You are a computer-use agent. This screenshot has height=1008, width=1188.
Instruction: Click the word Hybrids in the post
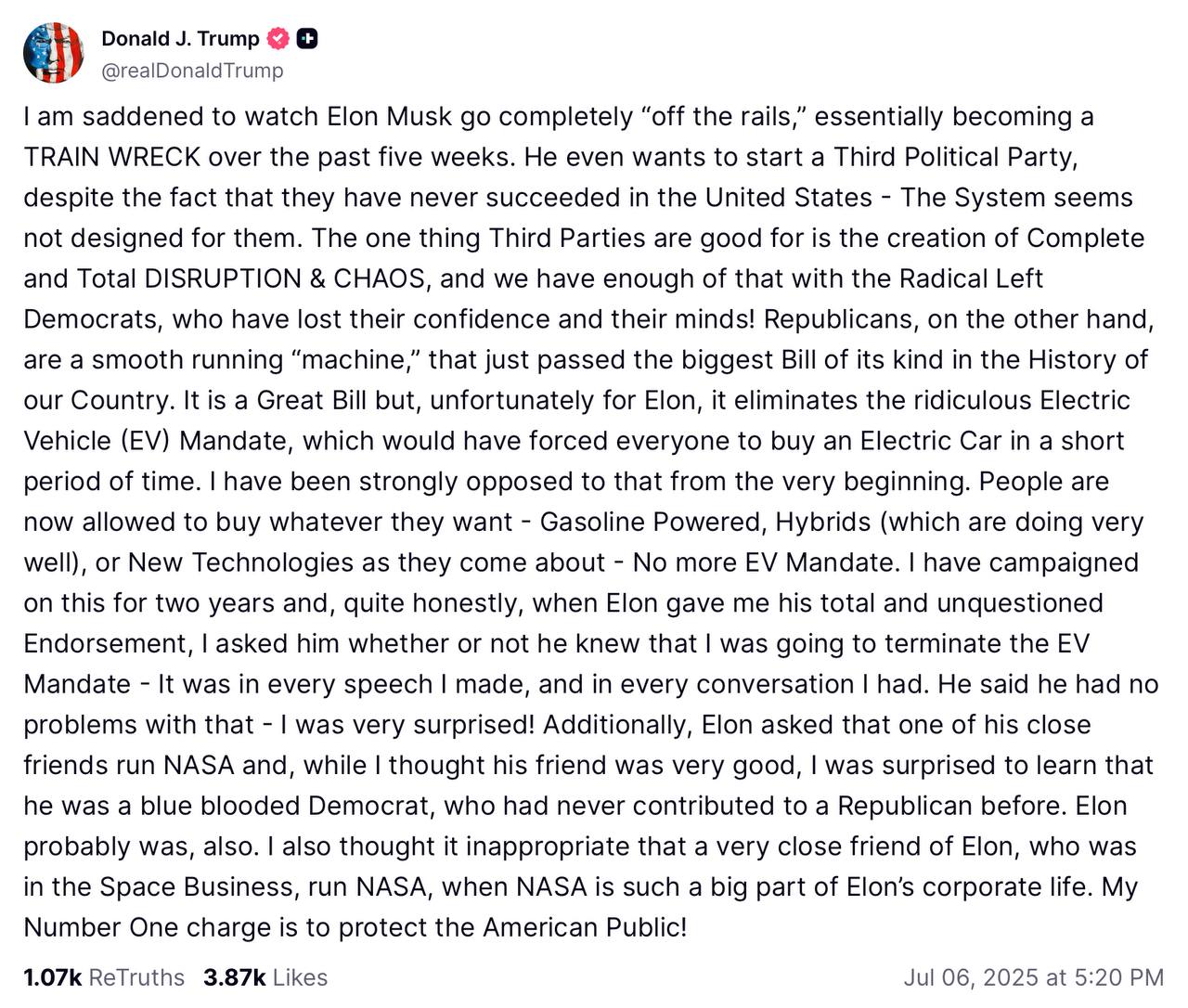point(823,522)
